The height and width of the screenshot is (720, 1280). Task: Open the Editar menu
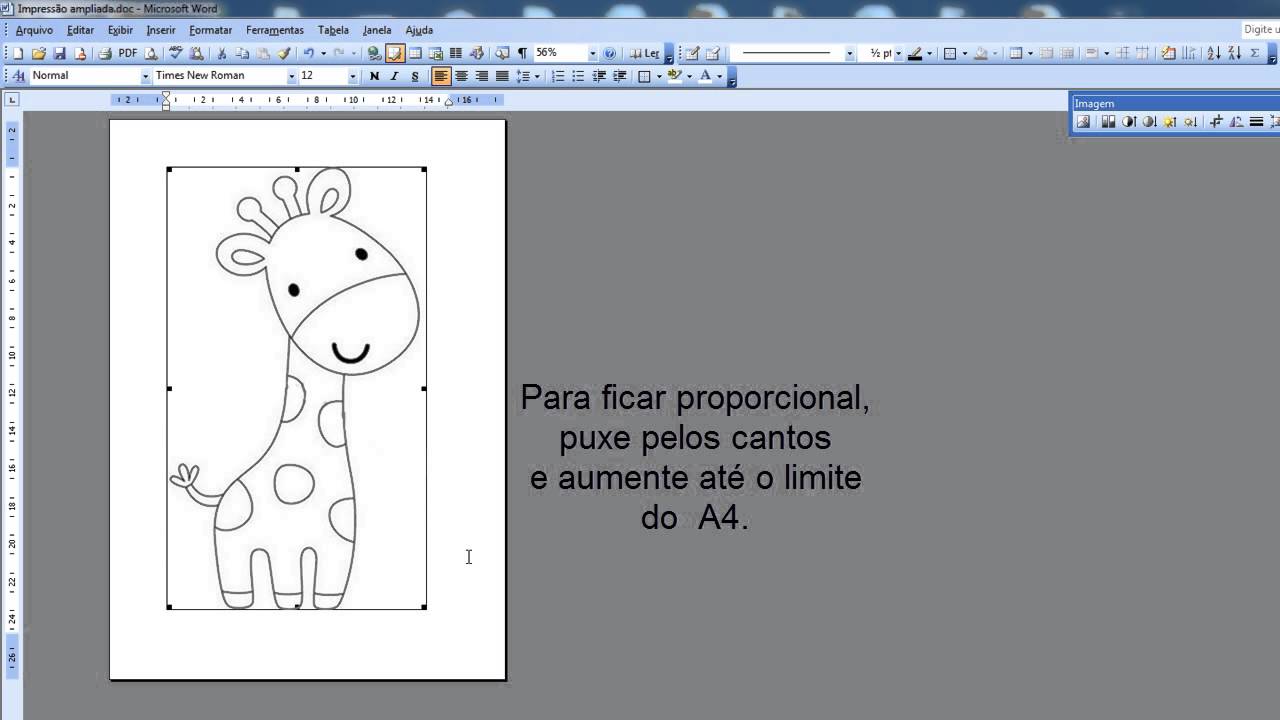click(x=80, y=30)
